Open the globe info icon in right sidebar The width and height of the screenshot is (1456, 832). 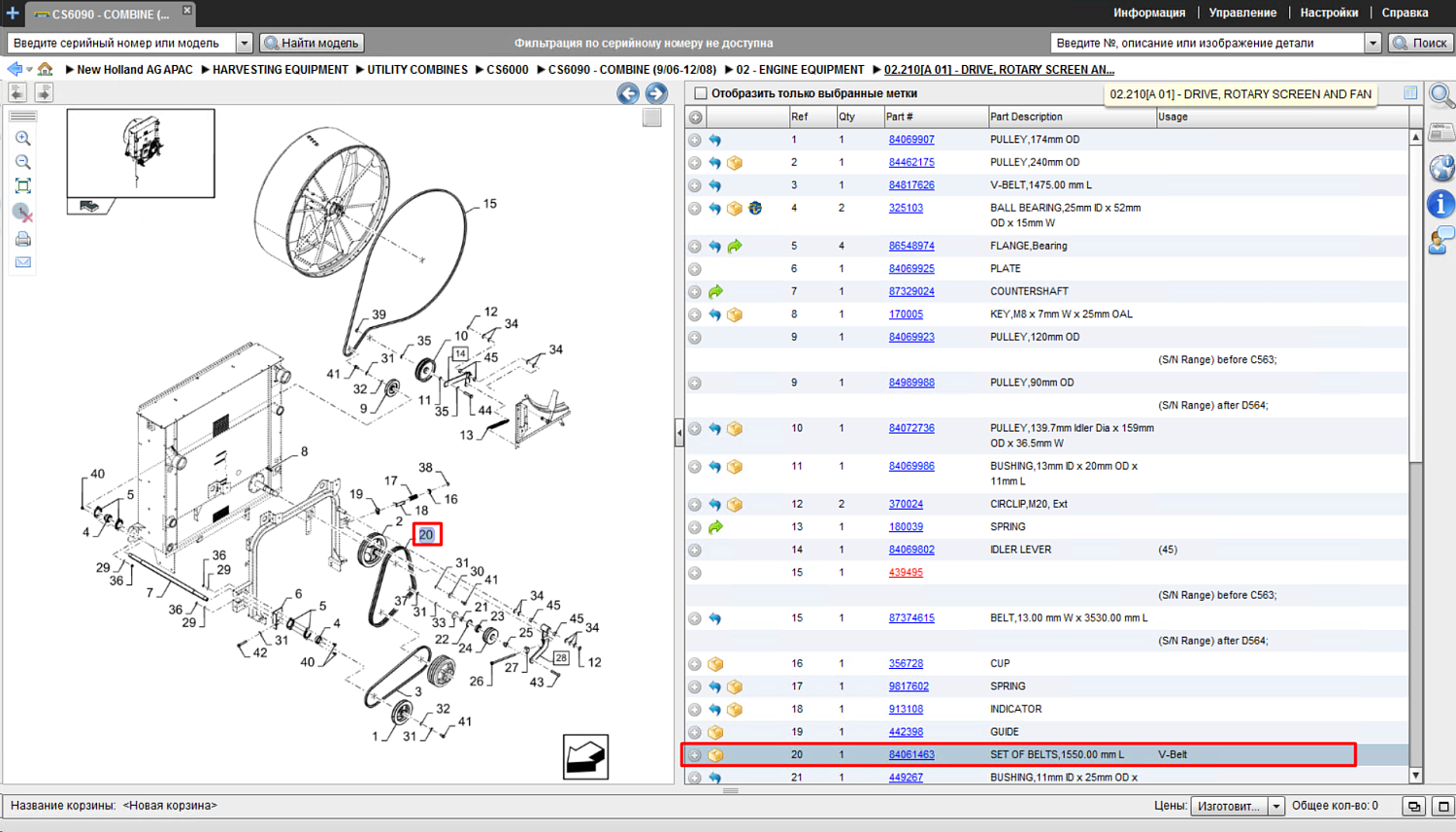coord(1441,167)
